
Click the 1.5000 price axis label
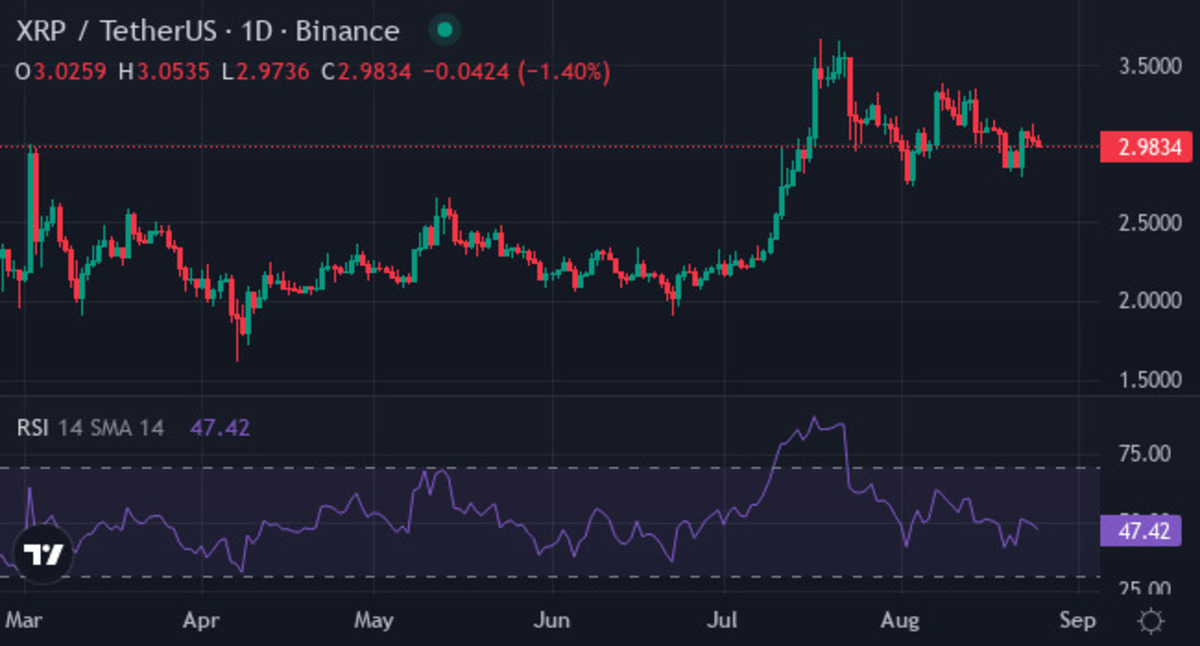click(1150, 379)
